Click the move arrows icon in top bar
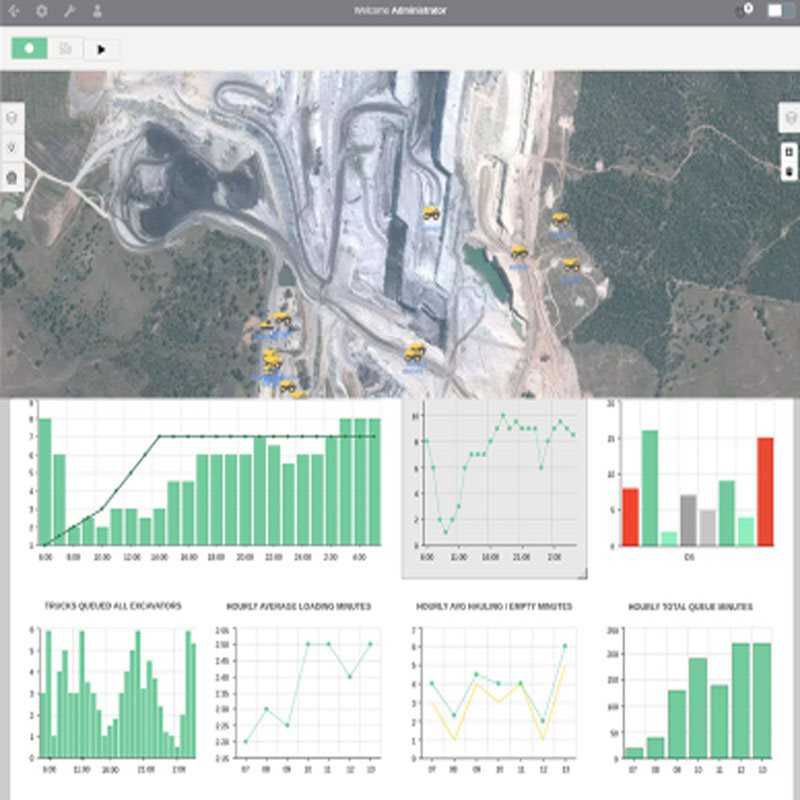The image size is (800, 800). 14,11
